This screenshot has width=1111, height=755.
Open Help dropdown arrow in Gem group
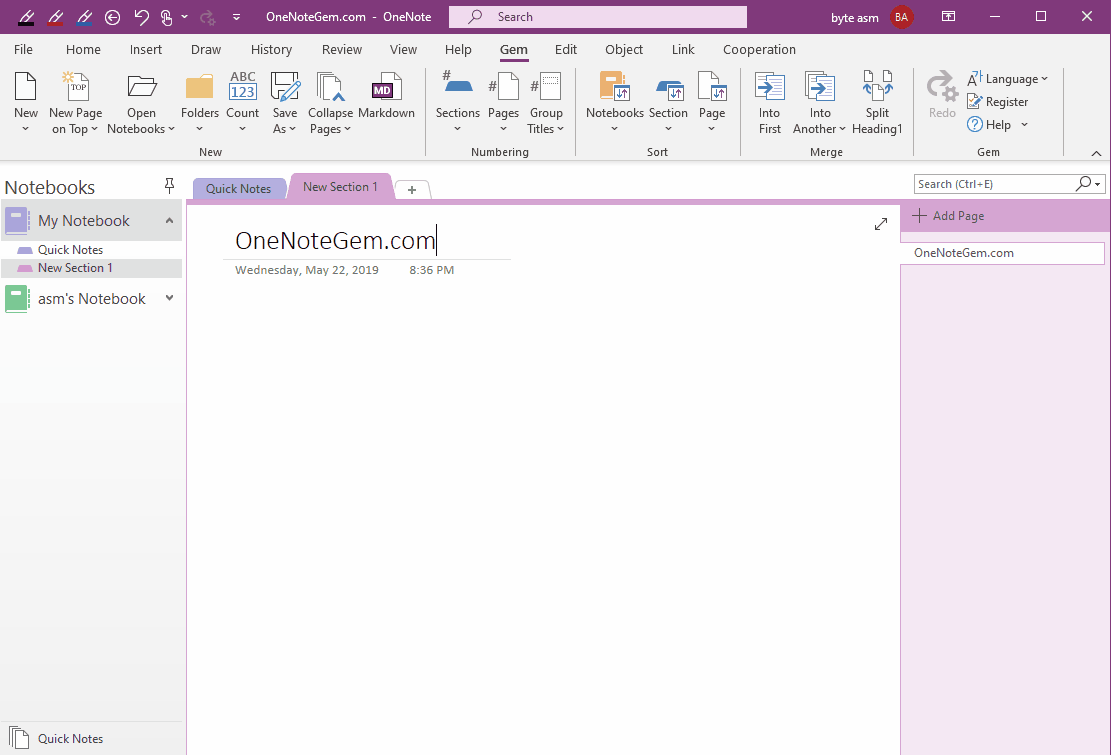point(1024,125)
